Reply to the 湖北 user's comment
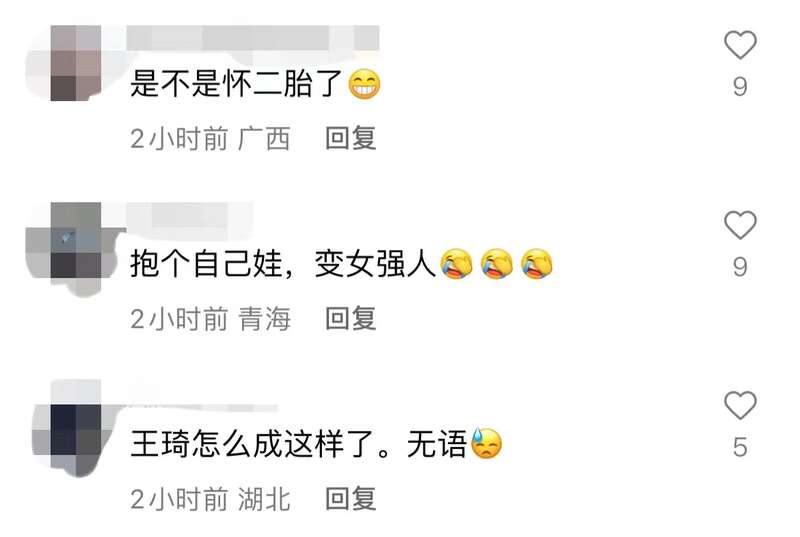This screenshot has width=800, height=537. point(351,499)
